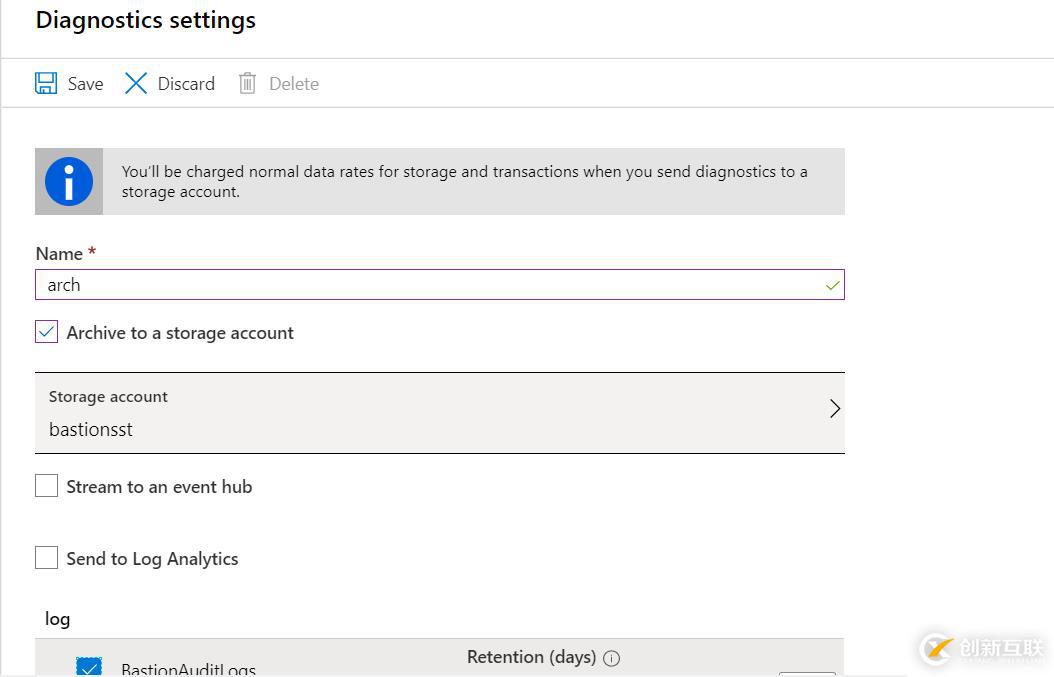
Task: Click the Save floppy disk icon
Action: click(x=46, y=83)
